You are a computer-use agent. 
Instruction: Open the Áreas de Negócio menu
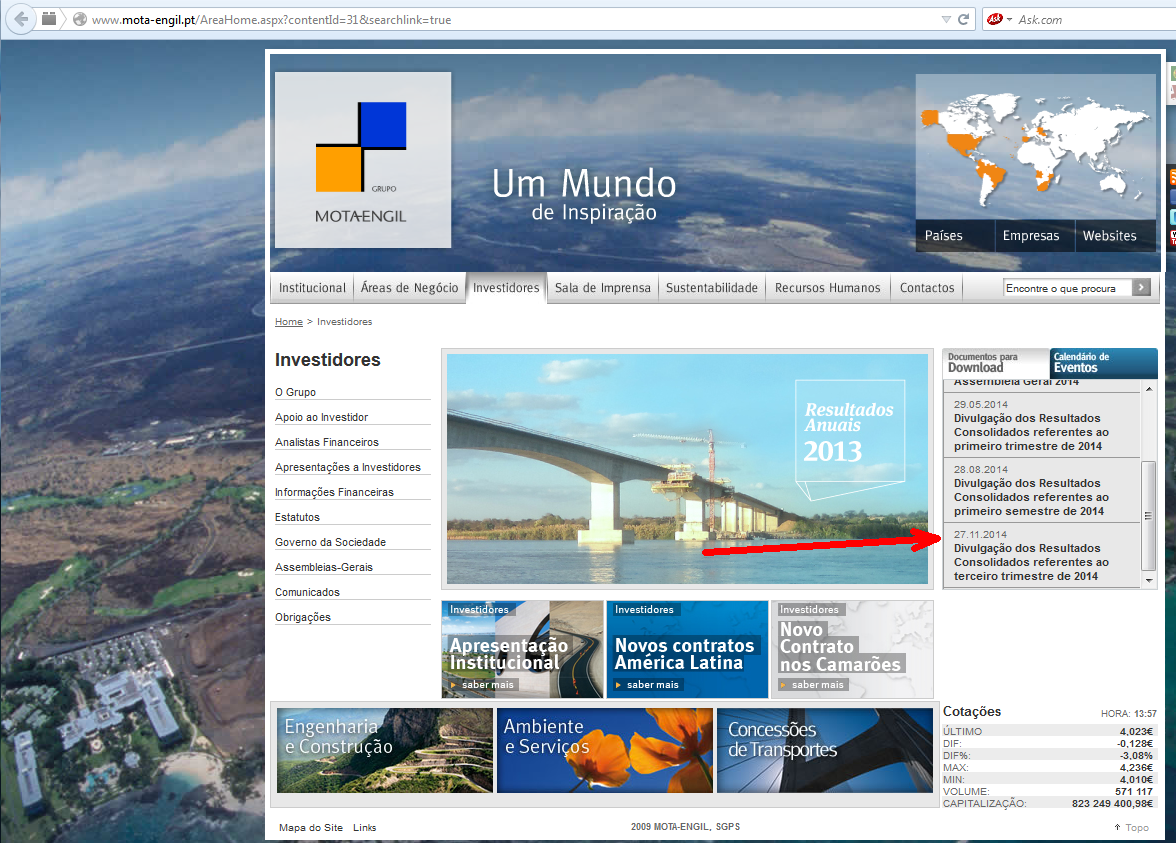click(410, 288)
